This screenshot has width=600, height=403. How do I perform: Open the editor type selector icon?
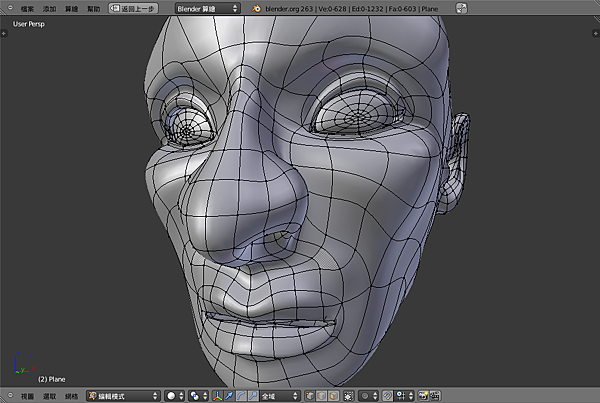(10, 395)
